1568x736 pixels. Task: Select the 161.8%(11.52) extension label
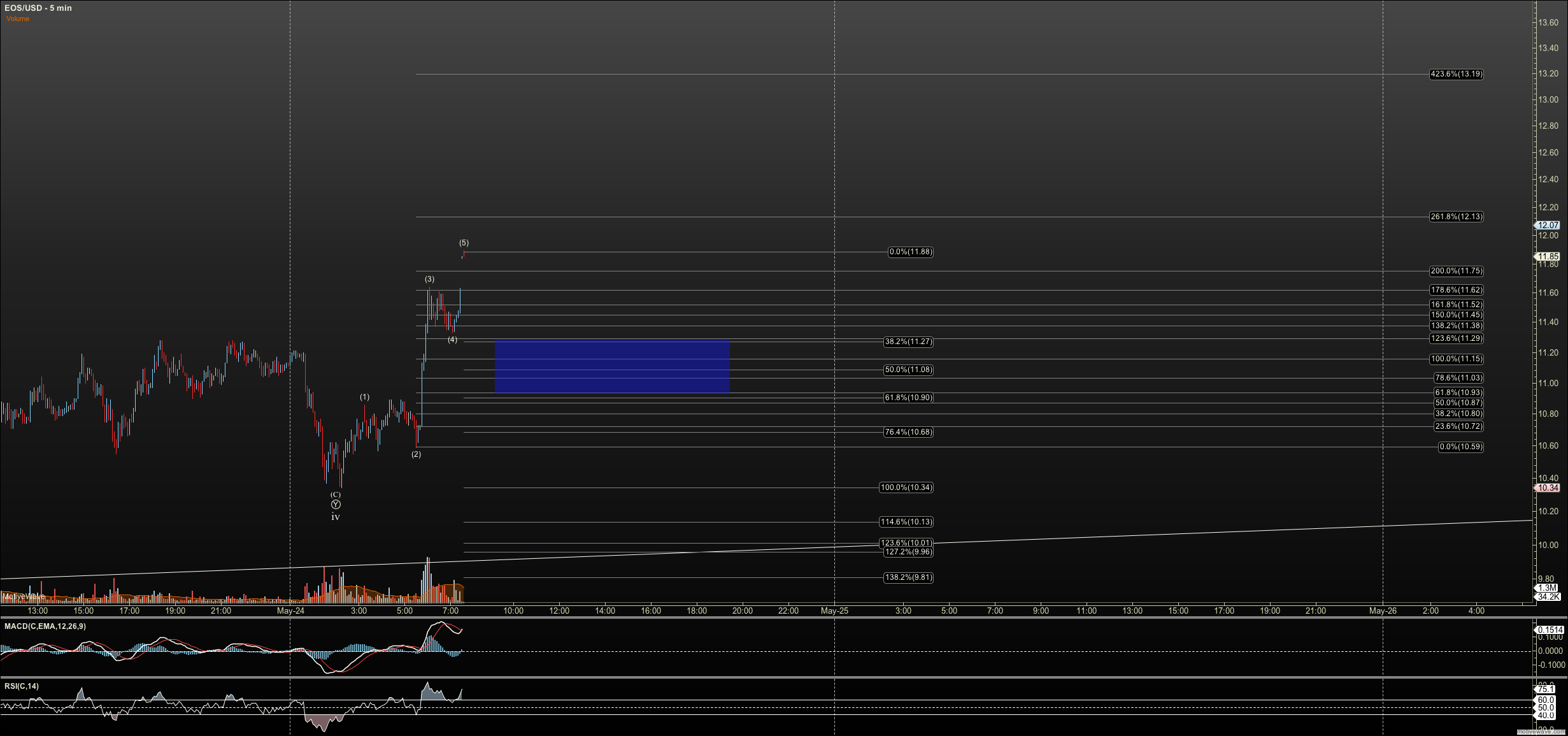[x=1457, y=305]
